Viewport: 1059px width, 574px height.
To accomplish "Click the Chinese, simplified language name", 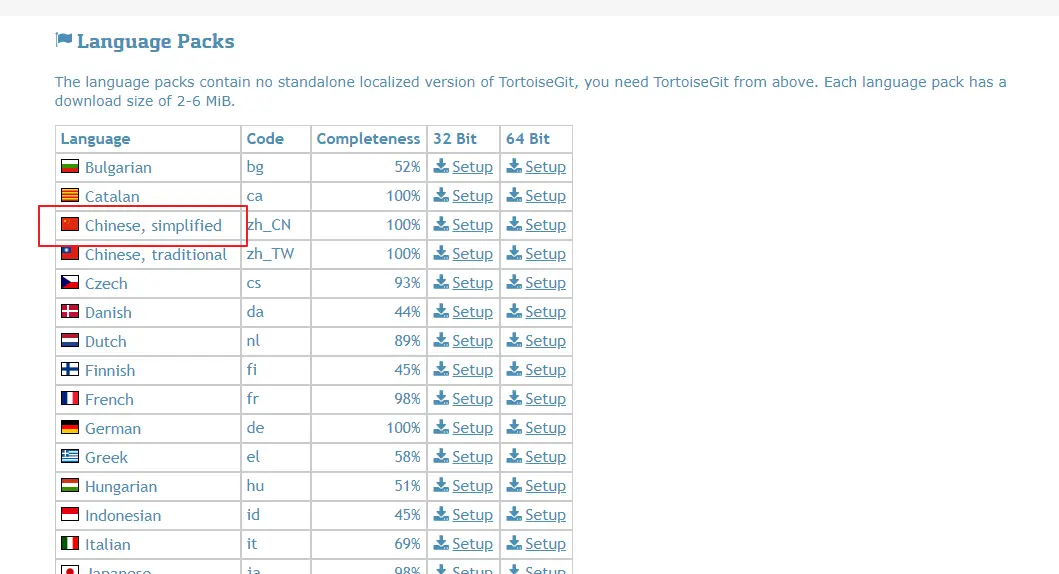I will point(153,226).
